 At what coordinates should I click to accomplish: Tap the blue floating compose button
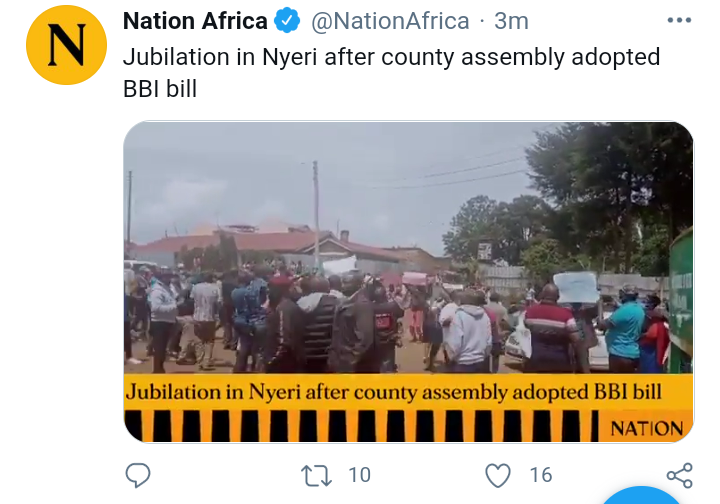(x=642, y=496)
